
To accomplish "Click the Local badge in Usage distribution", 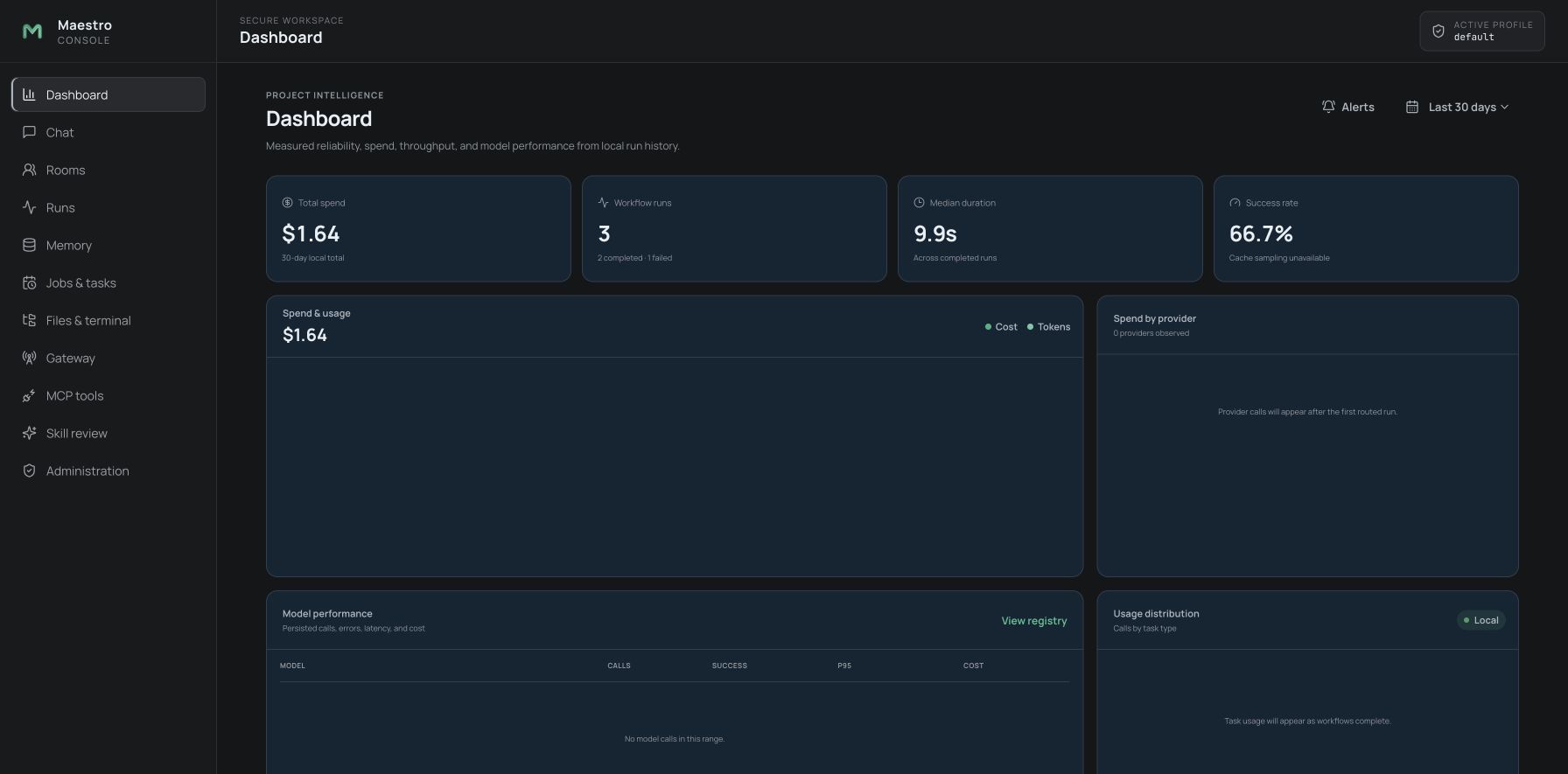I will point(1480,620).
